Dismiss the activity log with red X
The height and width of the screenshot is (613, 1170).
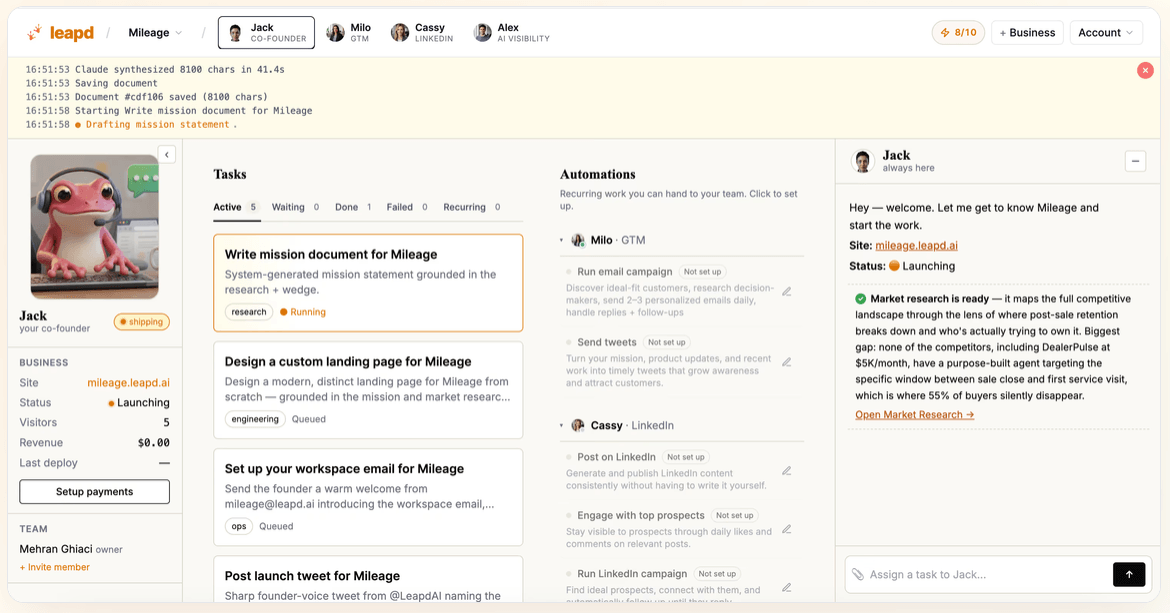pyautogui.click(x=1145, y=70)
